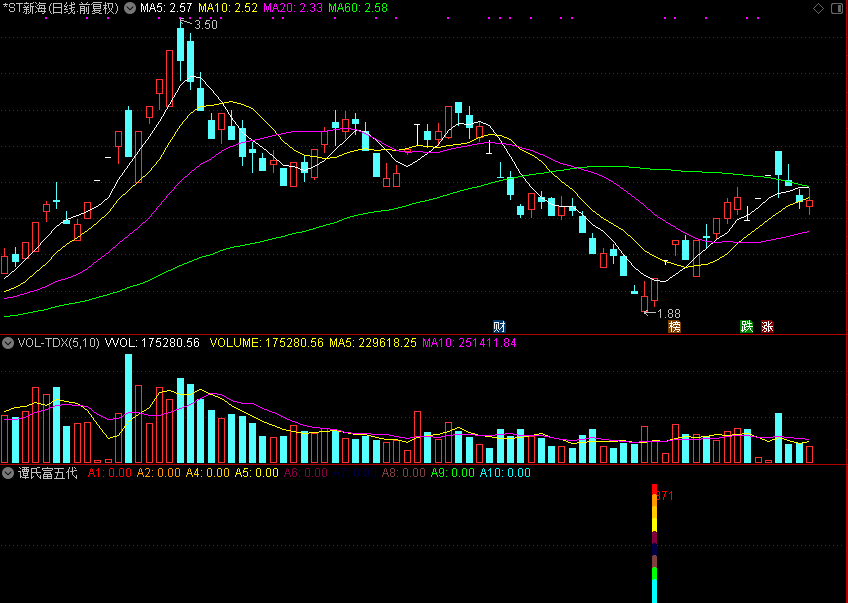Click the 3.50 high price marker
Screen dimensions: 848x603
206,25
